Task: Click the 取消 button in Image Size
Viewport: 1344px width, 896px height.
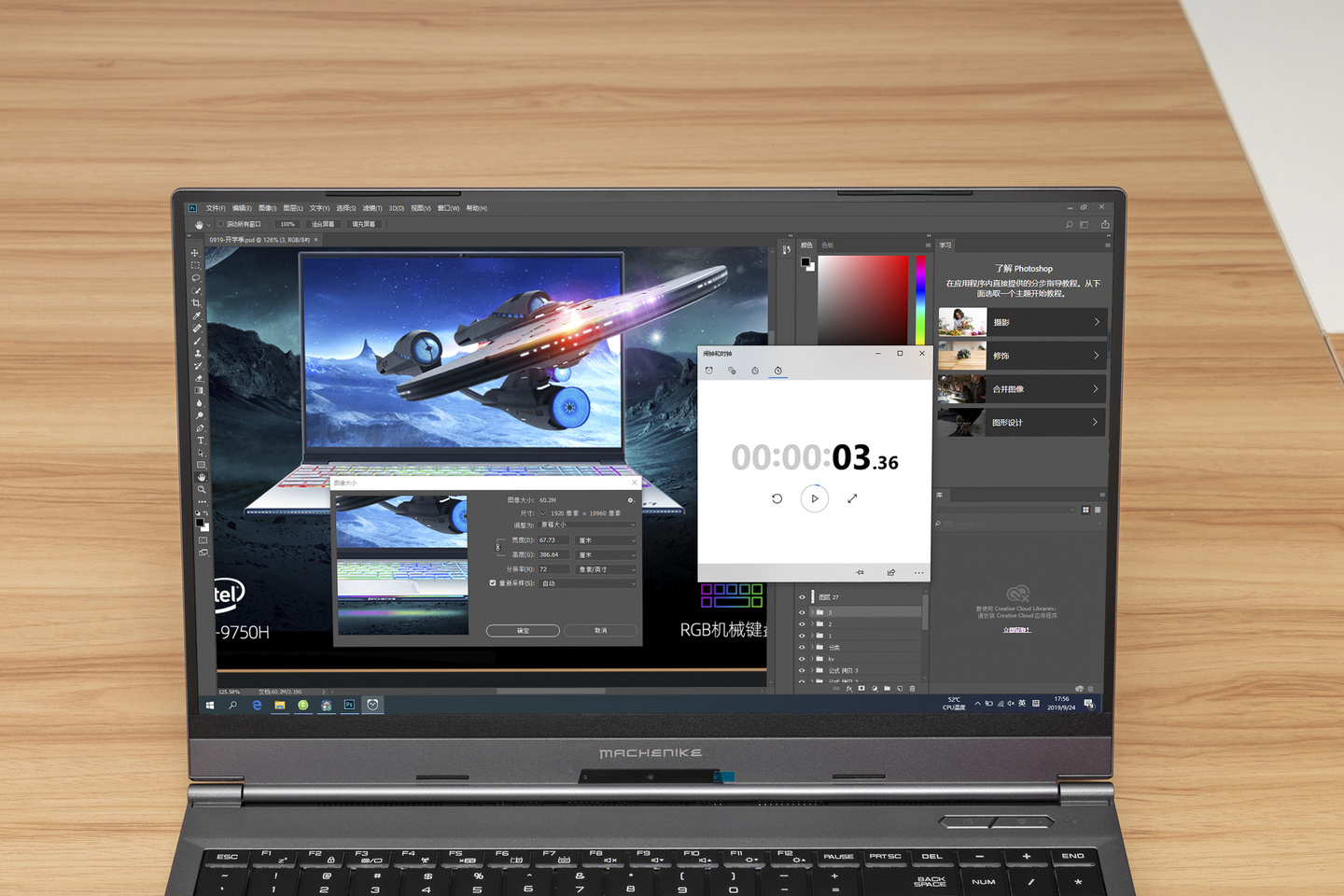Action: 601,631
